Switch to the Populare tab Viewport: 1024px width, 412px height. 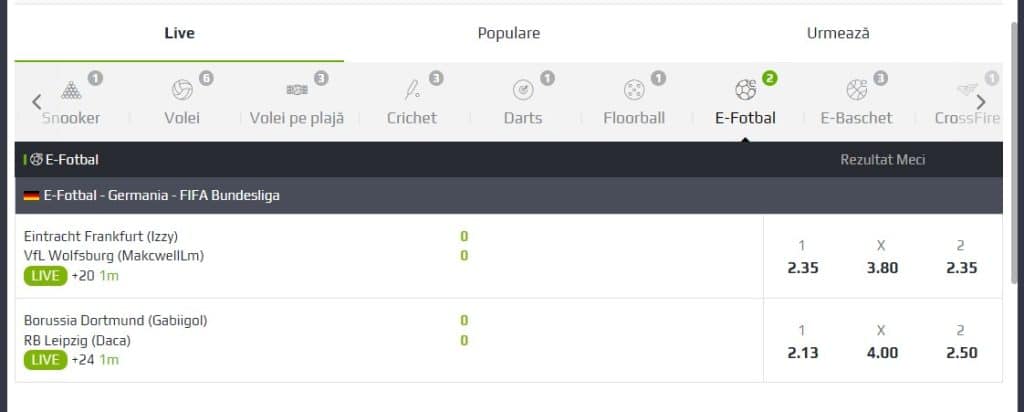pos(509,33)
